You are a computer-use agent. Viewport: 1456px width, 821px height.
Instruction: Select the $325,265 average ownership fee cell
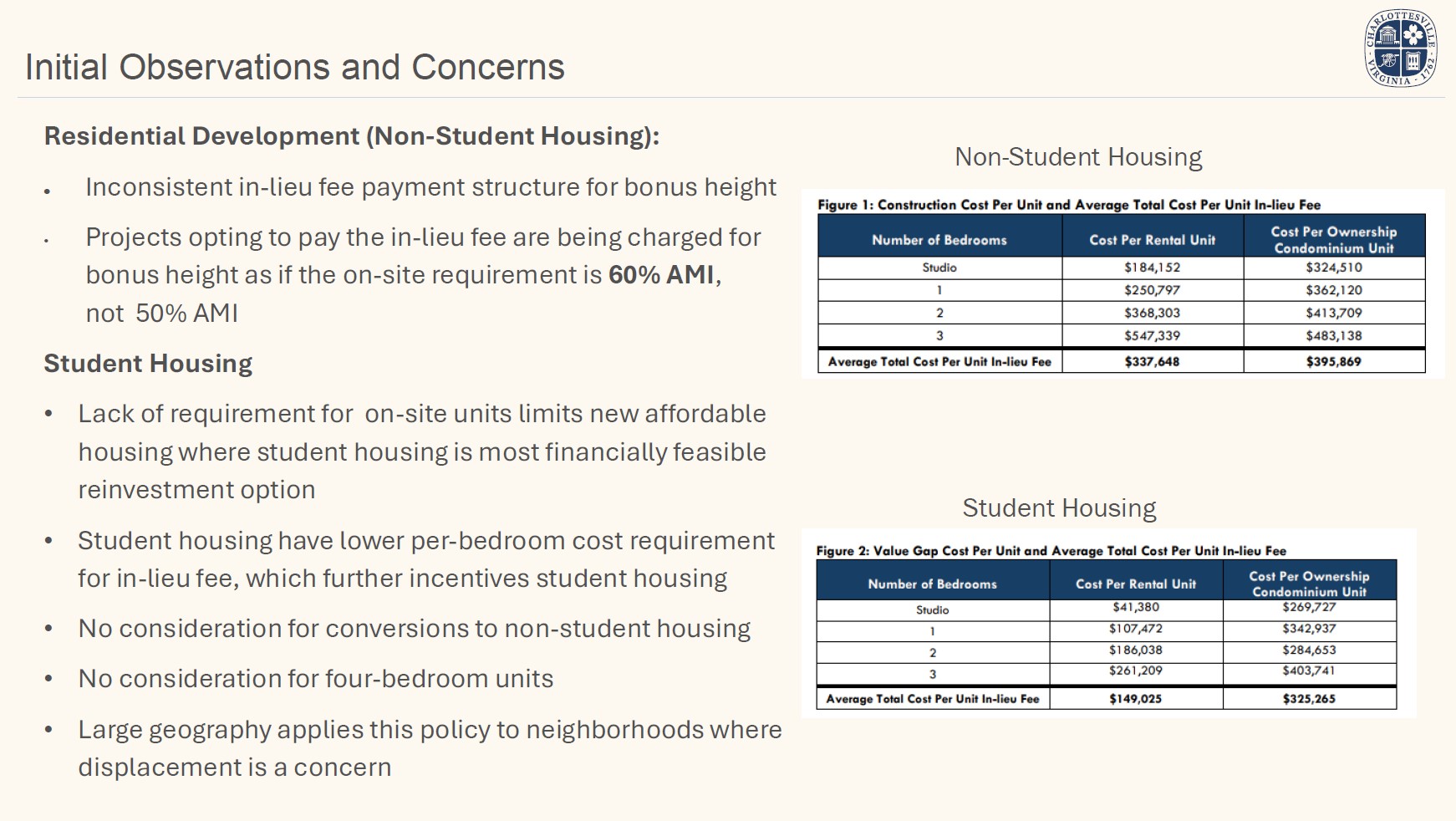[1309, 699]
